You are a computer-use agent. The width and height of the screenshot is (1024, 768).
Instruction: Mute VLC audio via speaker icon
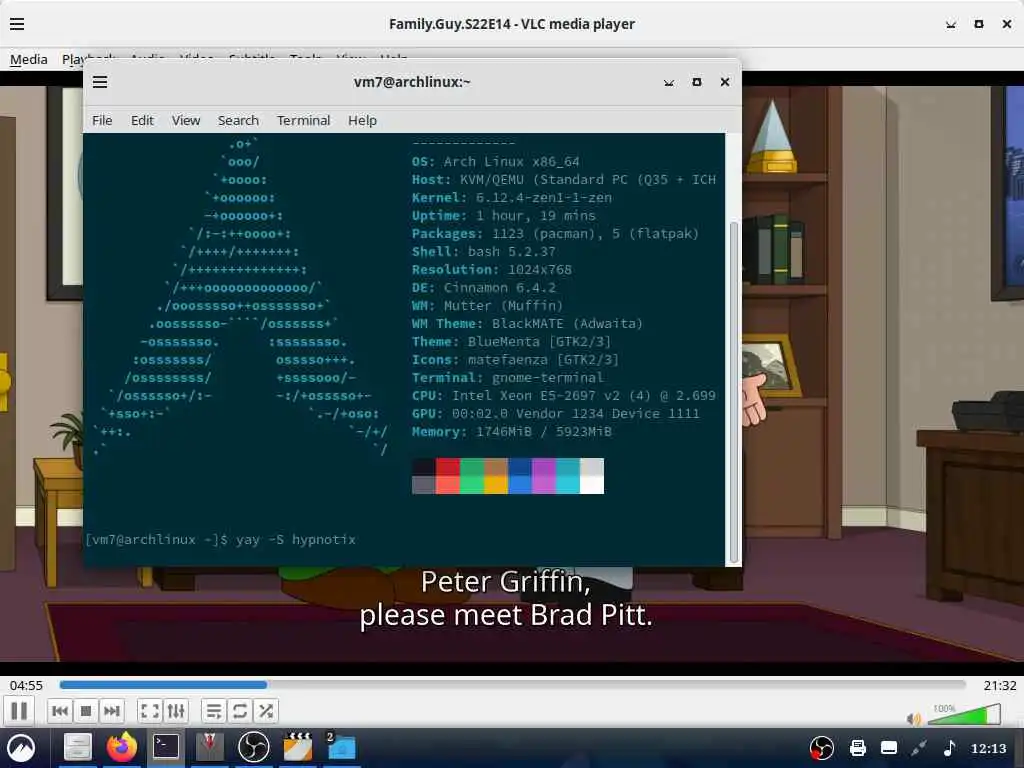(914, 719)
